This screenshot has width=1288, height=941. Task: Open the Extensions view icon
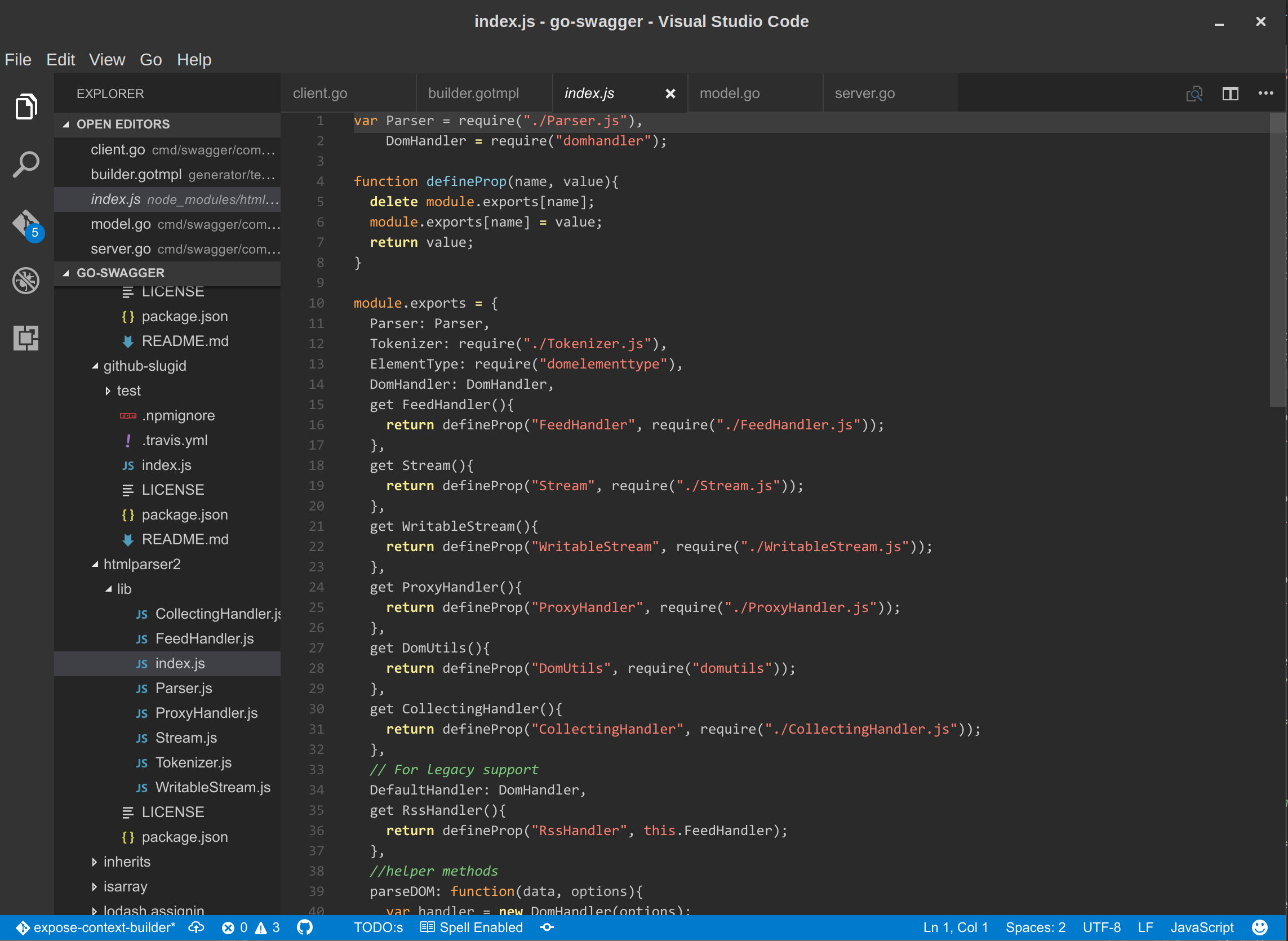point(26,338)
